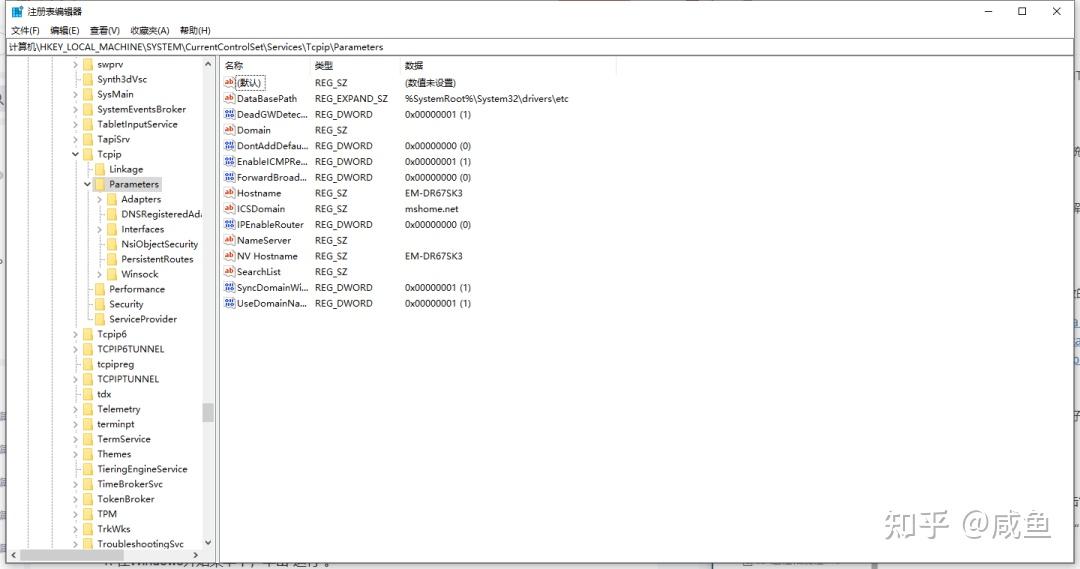
Task: Click the UseDomainNameDevolution DWORD icon
Action: (x=229, y=303)
